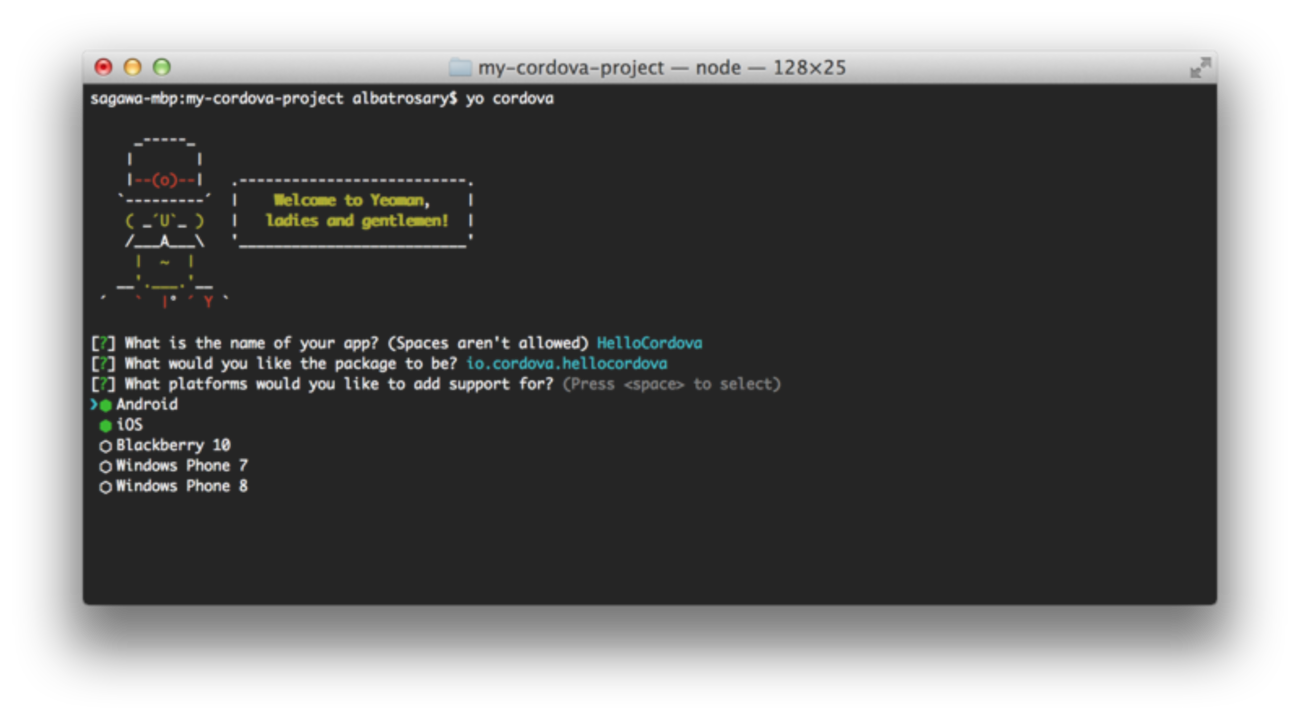Select the Blackberry 10 checkbox

pyautogui.click(x=105, y=446)
